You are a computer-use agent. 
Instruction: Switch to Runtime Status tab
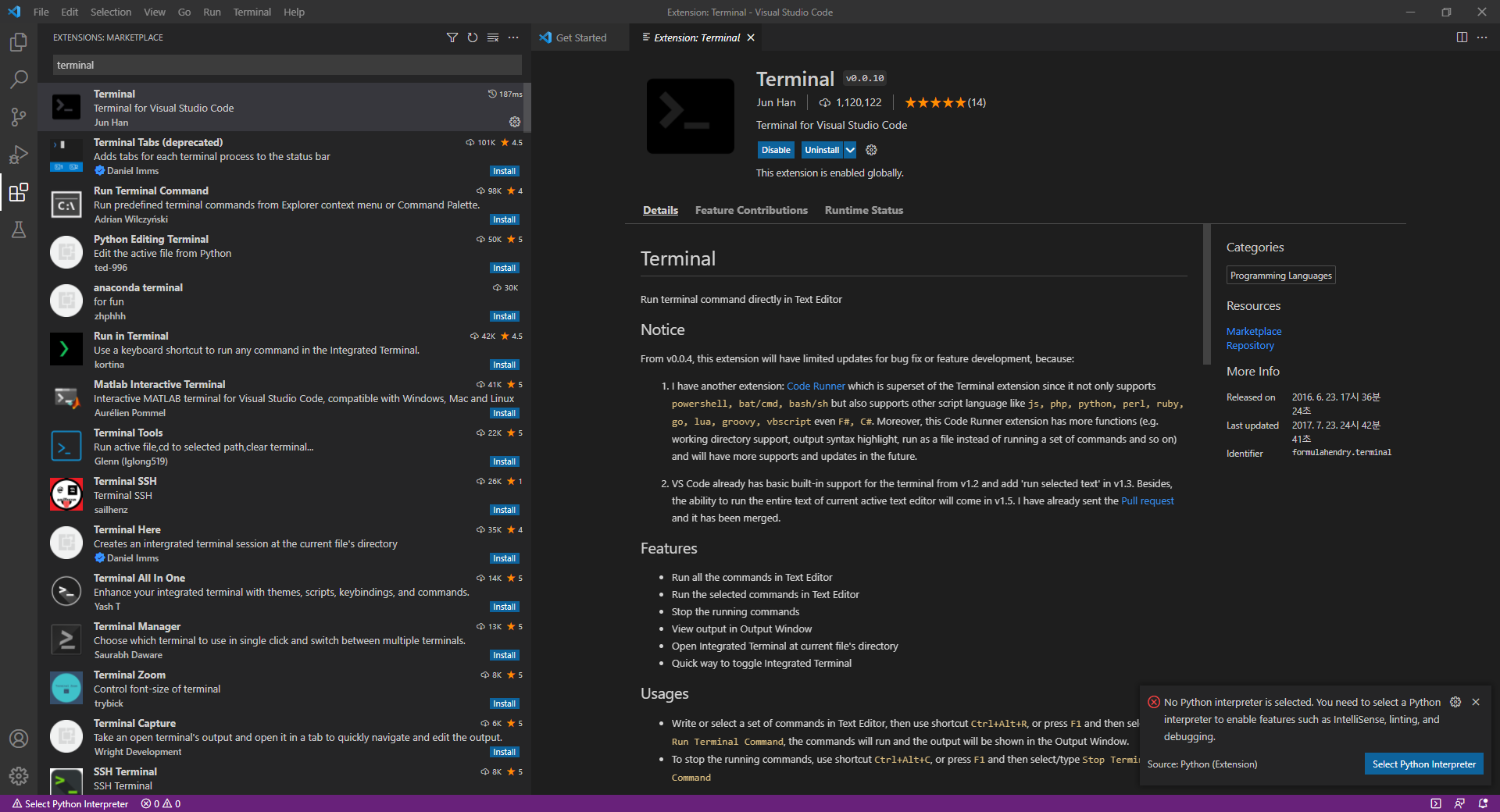[864, 210]
